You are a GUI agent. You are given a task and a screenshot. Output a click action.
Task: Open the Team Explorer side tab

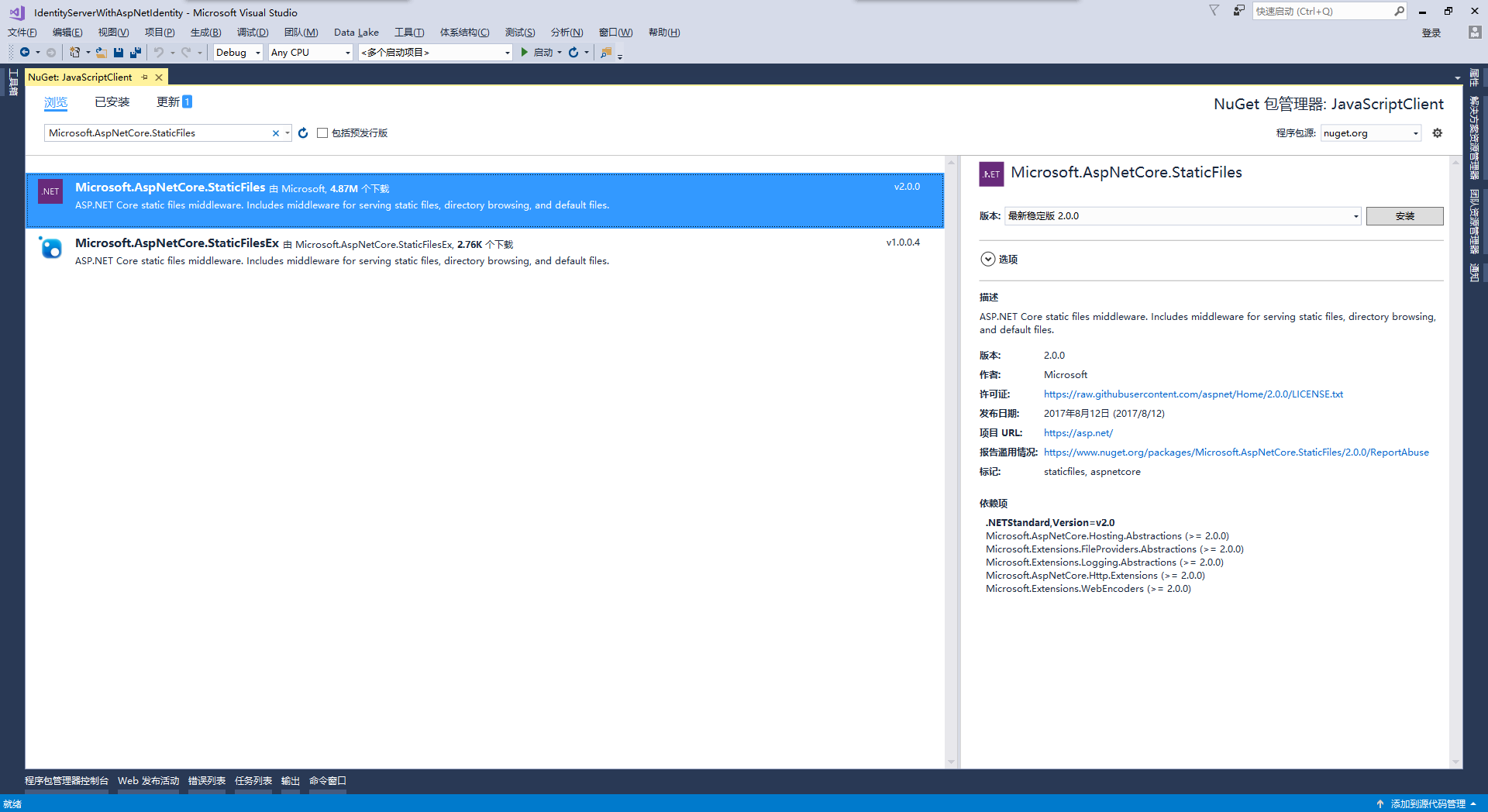coord(1474,222)
